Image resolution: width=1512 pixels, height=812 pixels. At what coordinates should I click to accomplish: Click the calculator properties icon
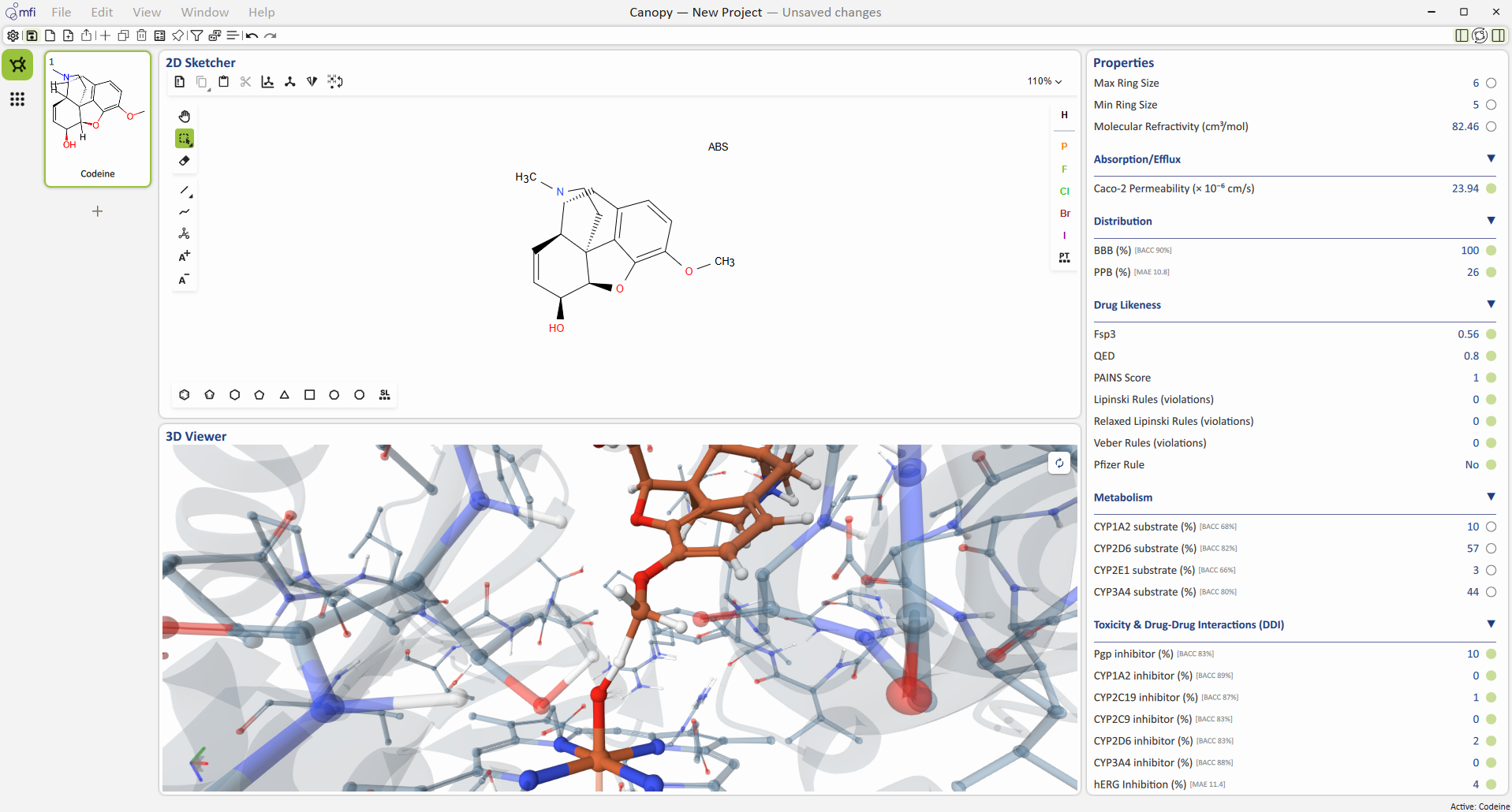[159, 35]
